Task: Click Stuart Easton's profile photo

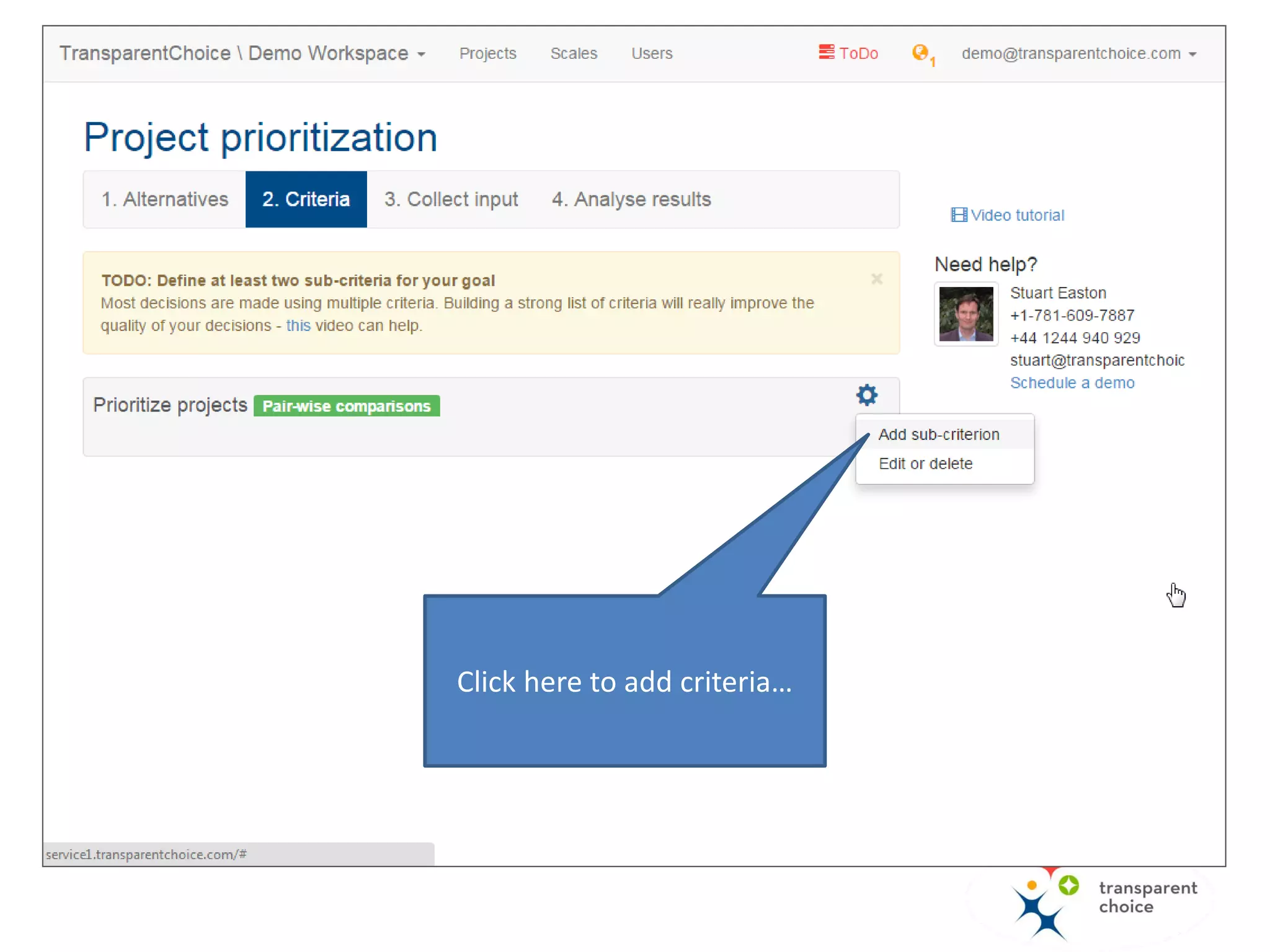Action: [966, 314]
